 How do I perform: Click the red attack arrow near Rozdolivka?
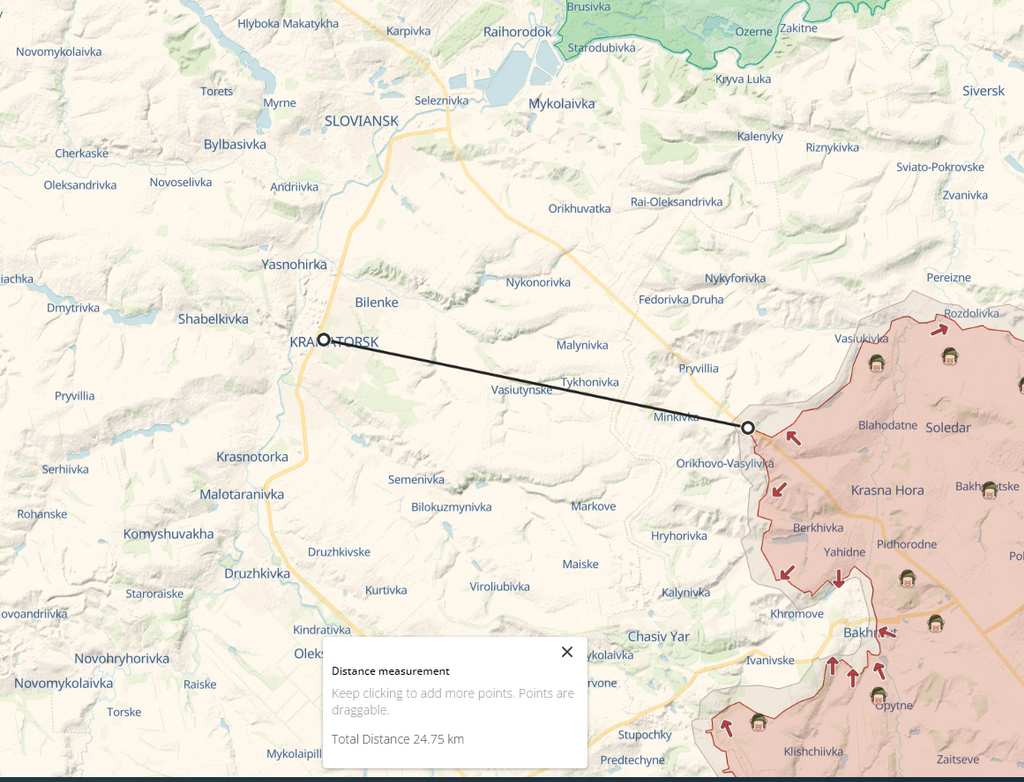pos(939,329)
